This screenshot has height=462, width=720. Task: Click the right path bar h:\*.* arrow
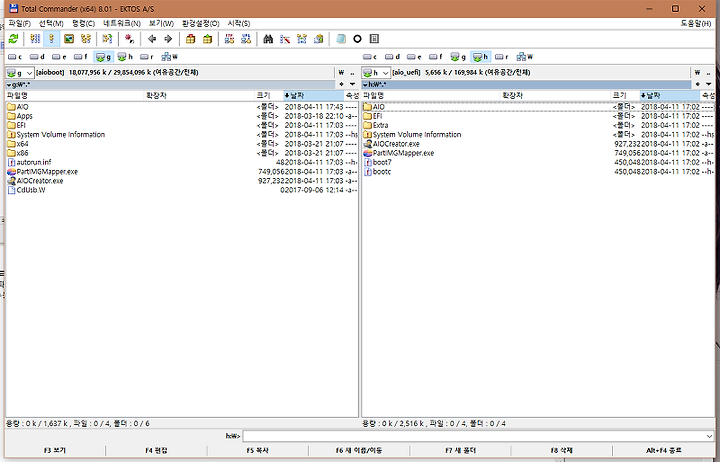tap(365, 85)
